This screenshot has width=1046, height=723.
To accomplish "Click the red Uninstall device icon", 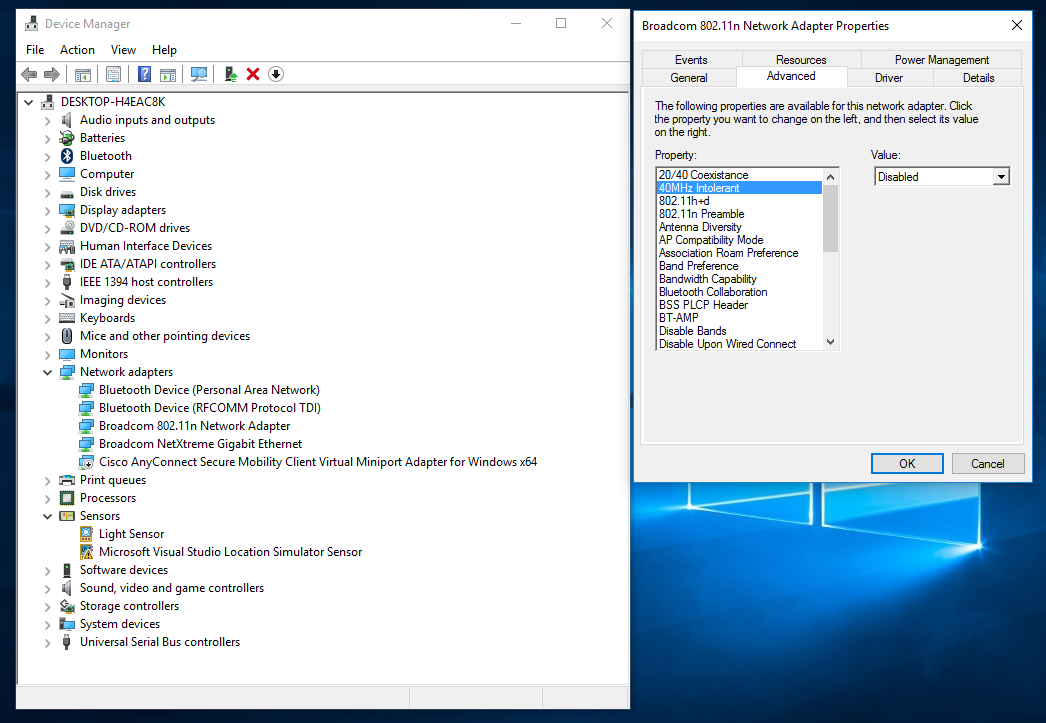I will point(252,74).
